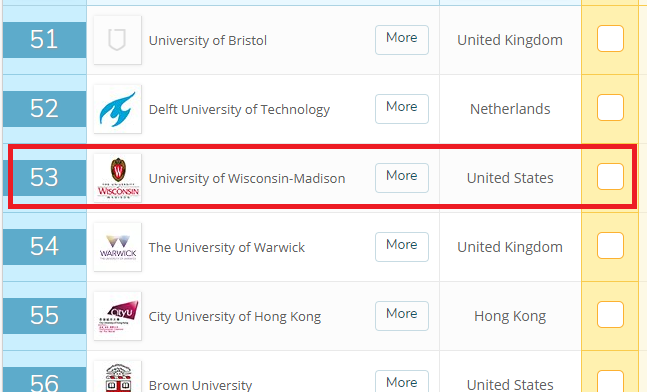The width and height of the screenshot is (647, 392).
Task: Click the Warwick university logo
Action: click(118, 247)
